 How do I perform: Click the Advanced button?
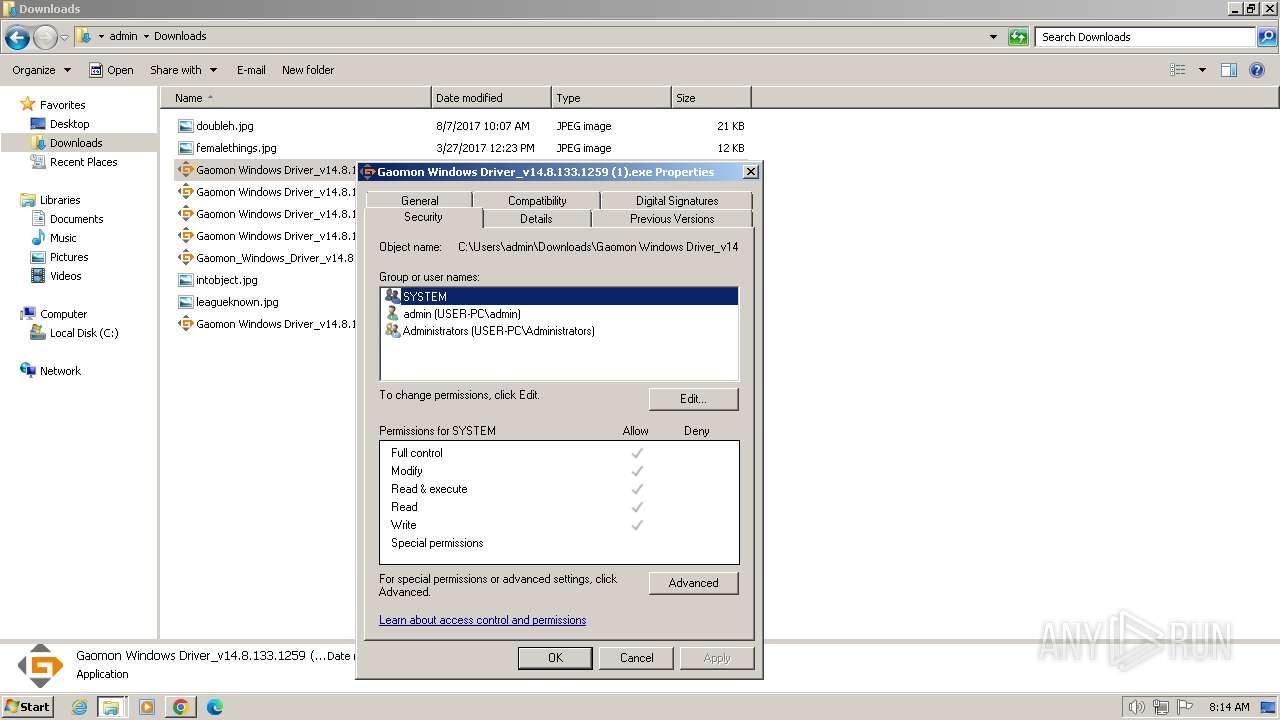click(693, 583)
